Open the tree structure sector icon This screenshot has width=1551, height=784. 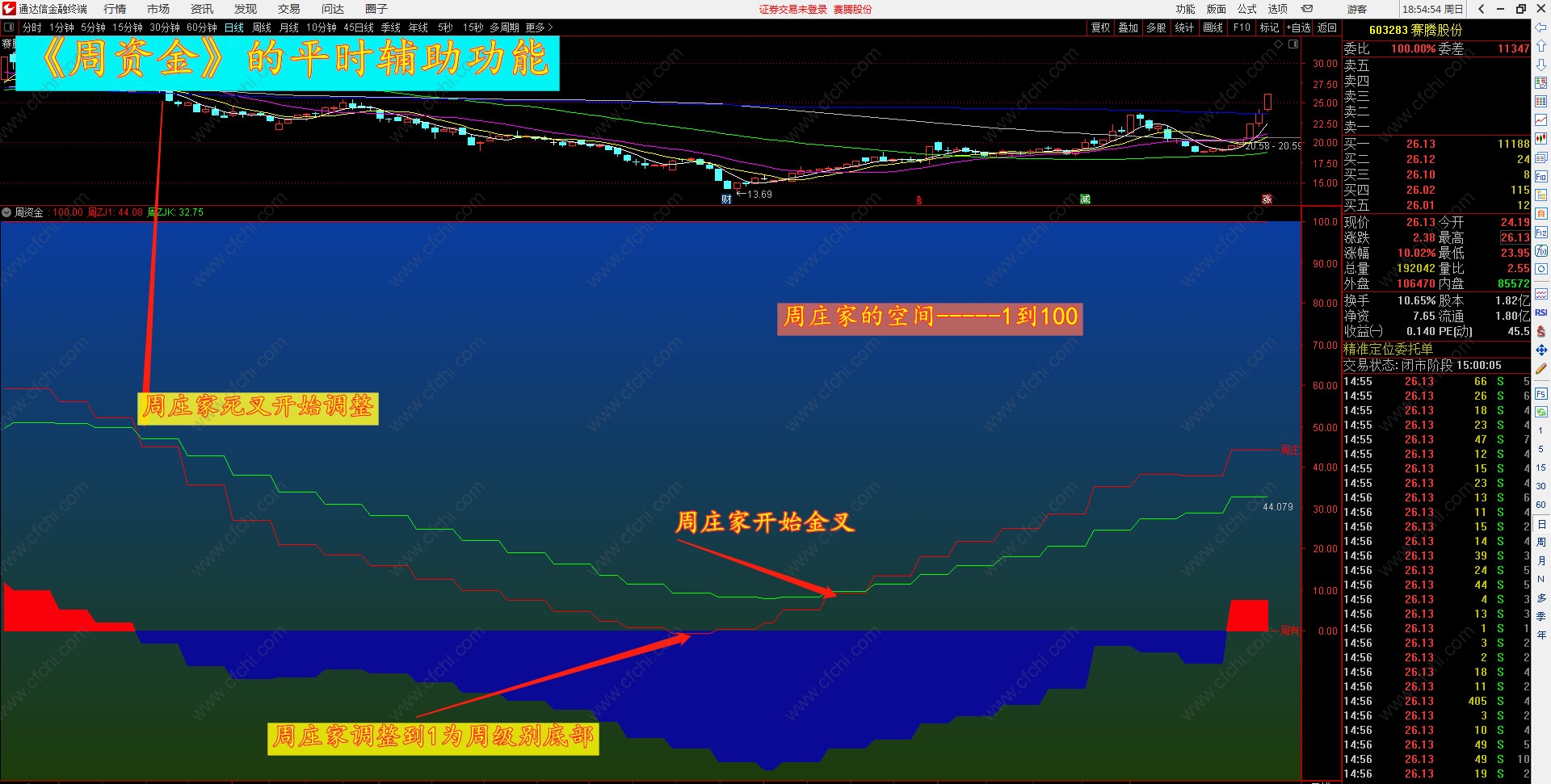[1540, 195]
